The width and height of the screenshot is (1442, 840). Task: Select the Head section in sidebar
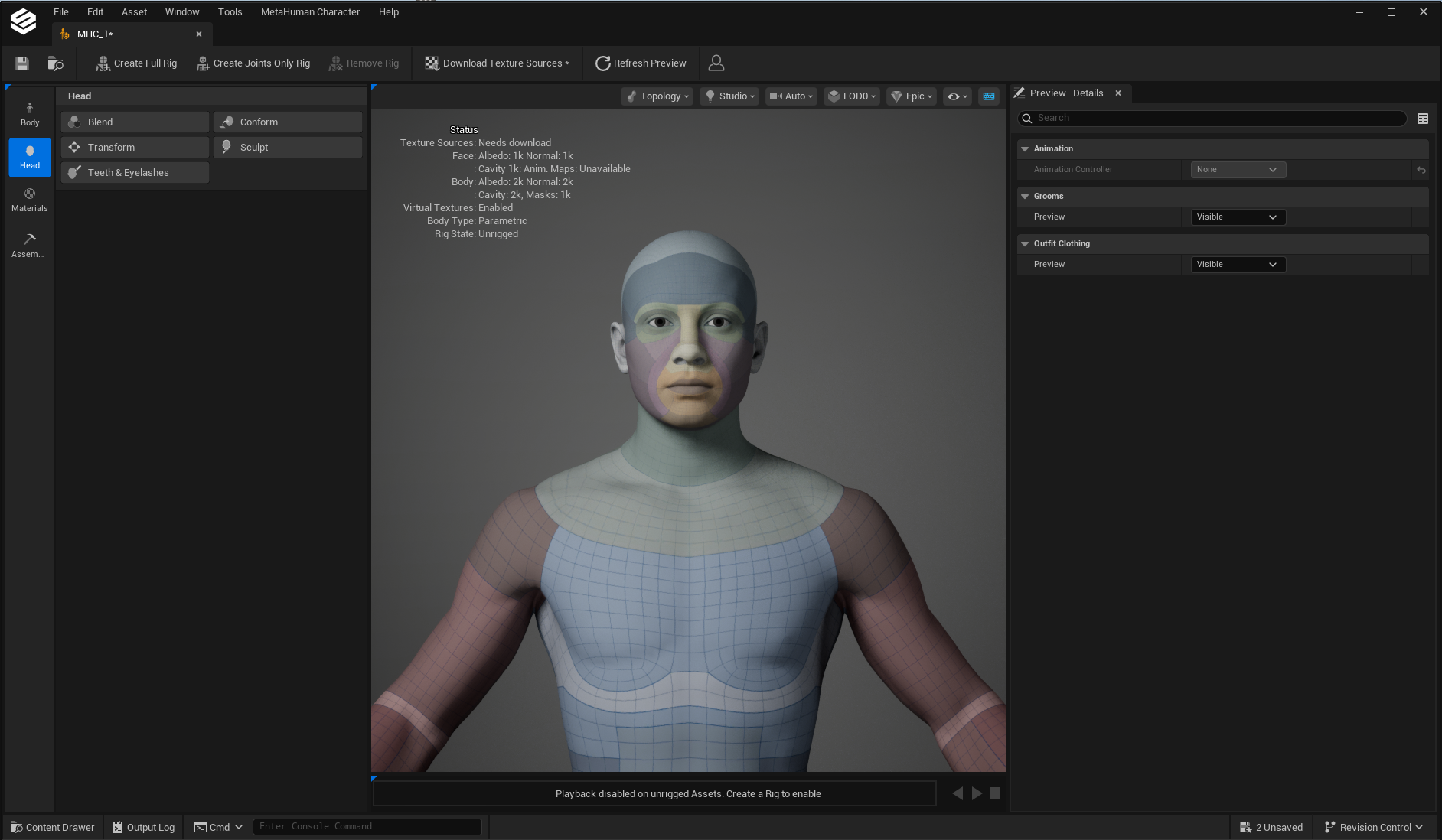coord(30,157)
